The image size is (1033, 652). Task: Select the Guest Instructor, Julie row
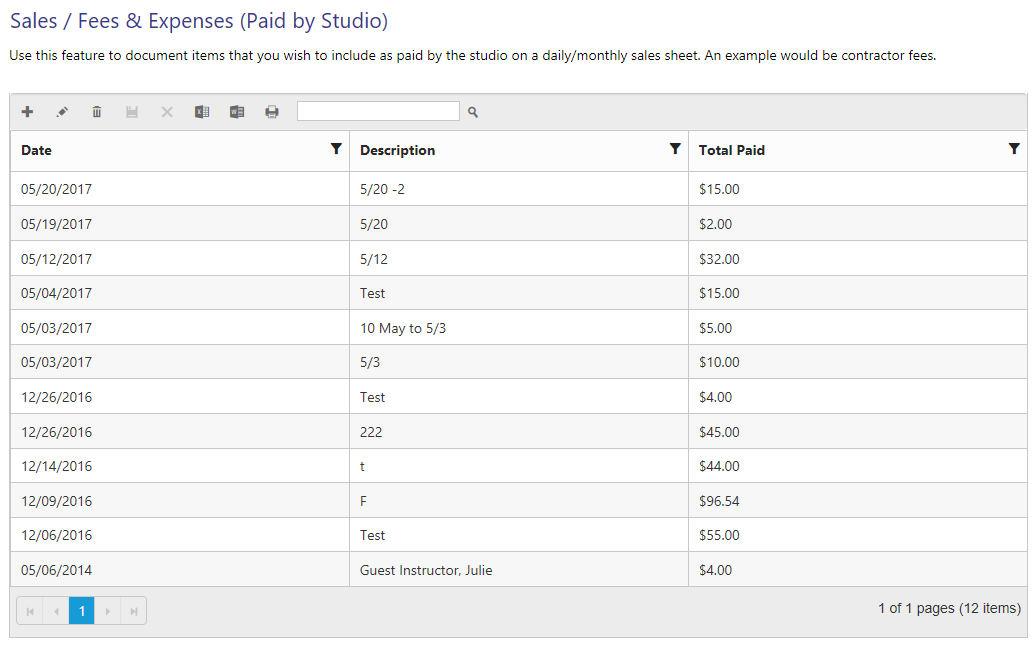(426, 570)
